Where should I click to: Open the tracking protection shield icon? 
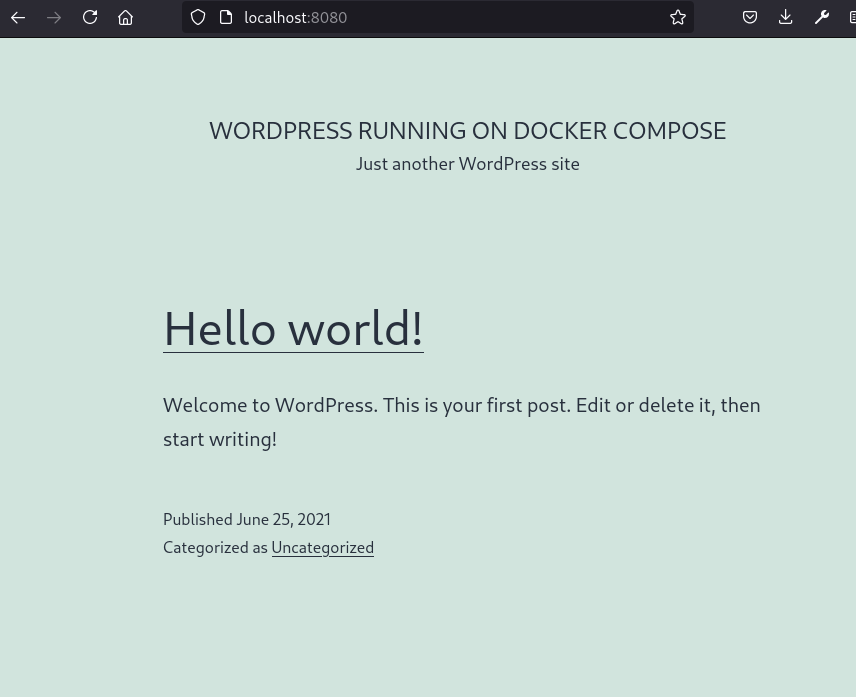tap(198, 17)
